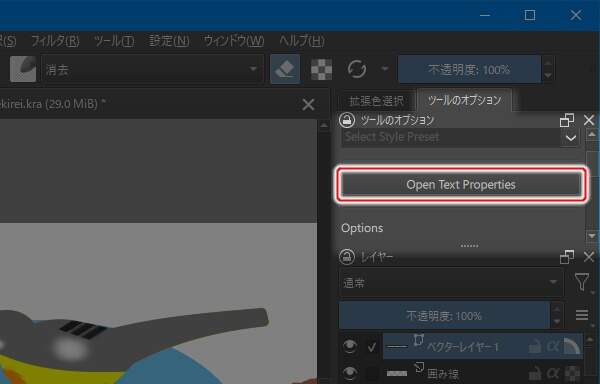
Task: Toggle the checkbox on ベクターレイヤー1 row
Action: tap(372, 347)
